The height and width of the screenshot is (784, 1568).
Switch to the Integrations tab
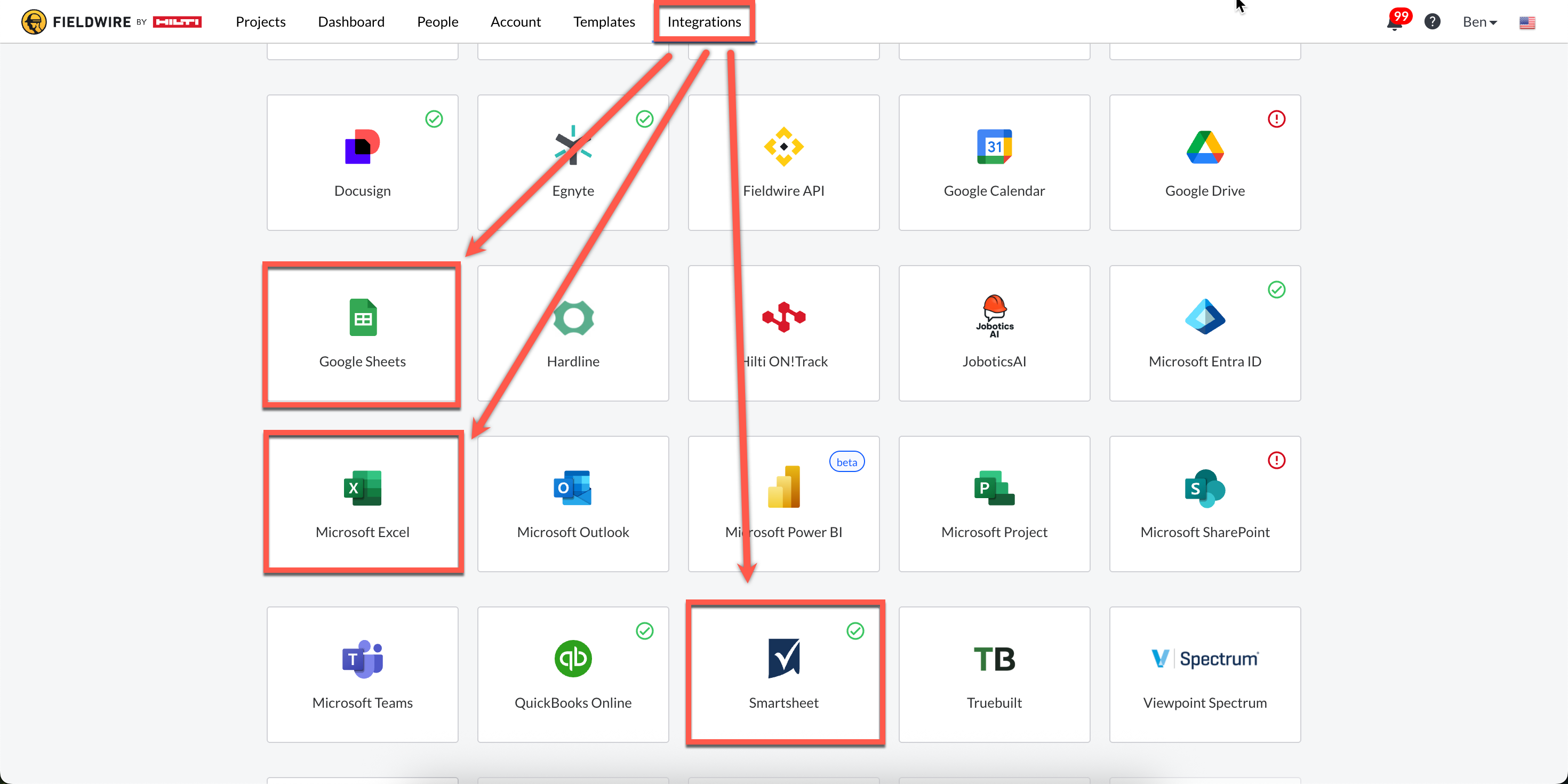point(703,22)
